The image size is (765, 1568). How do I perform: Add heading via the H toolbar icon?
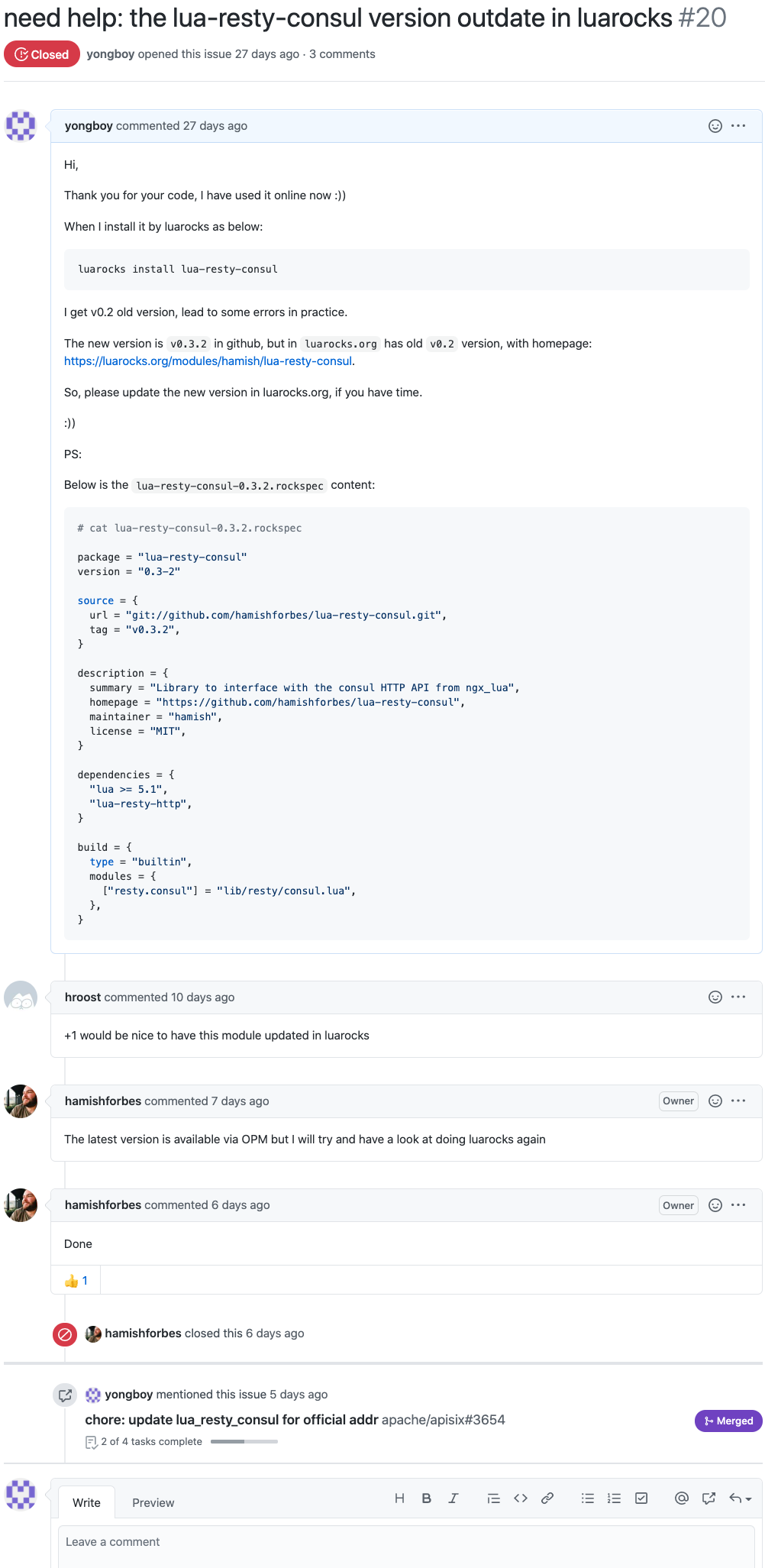[x=399, y=1498]
